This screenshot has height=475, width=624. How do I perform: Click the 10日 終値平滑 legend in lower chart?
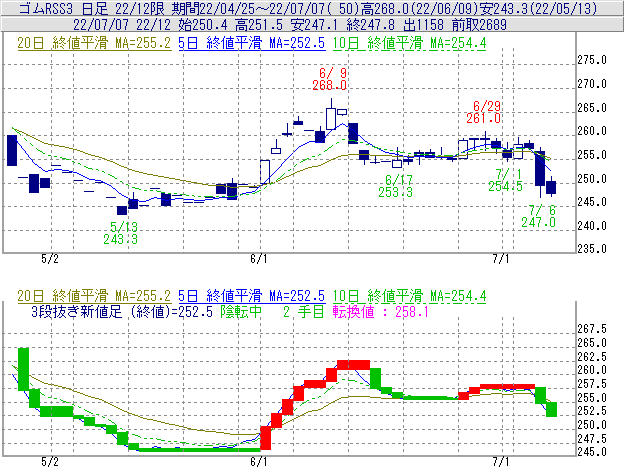click(x=409, y=296)
